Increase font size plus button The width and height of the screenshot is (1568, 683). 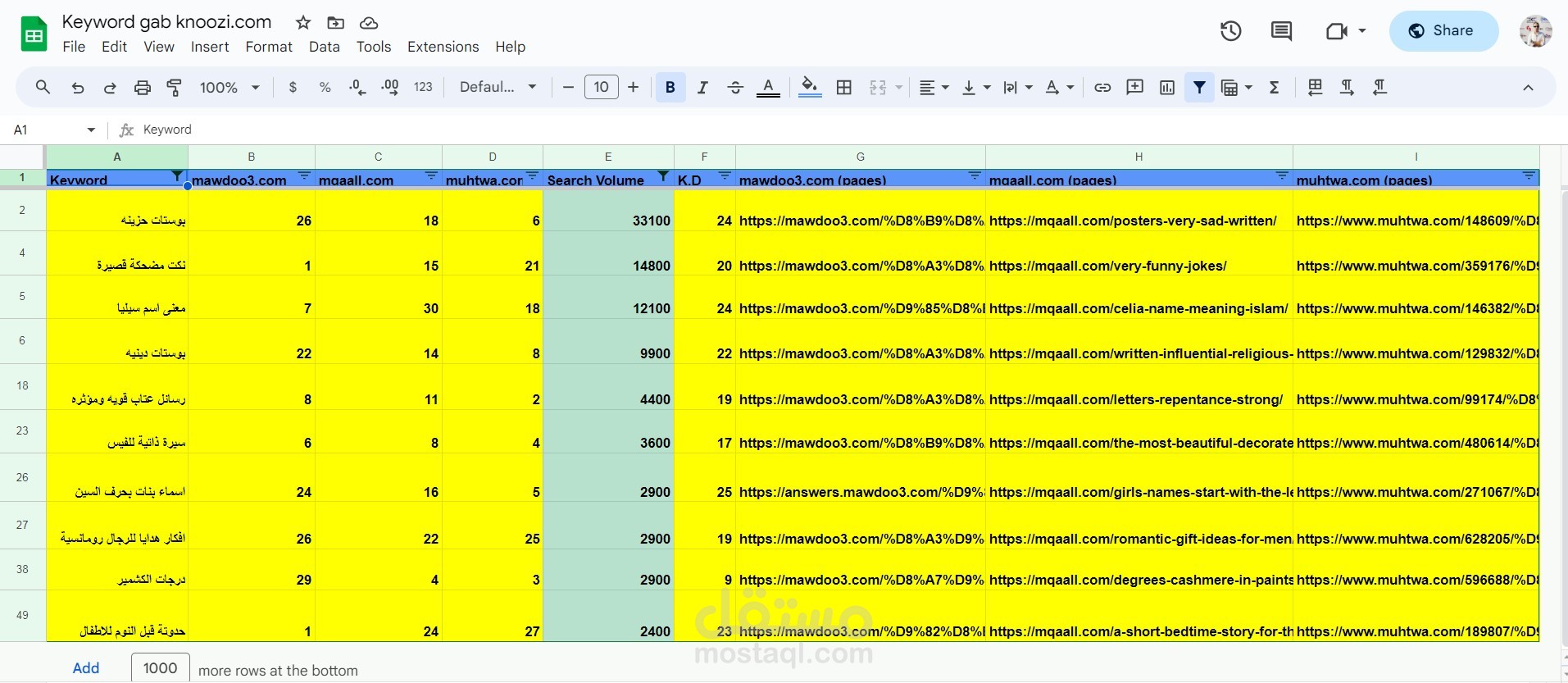click(x=633, y=87)
